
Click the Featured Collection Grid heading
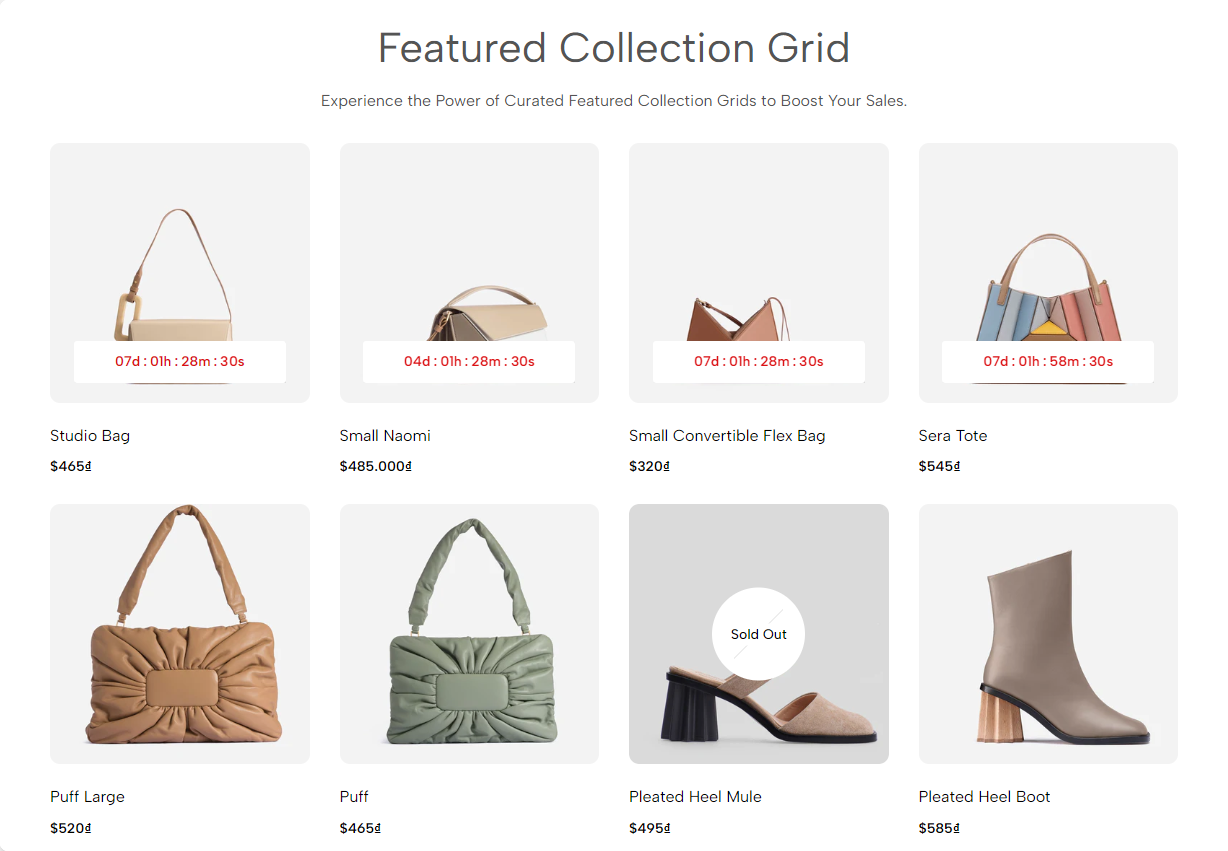[x=614, y=48]
